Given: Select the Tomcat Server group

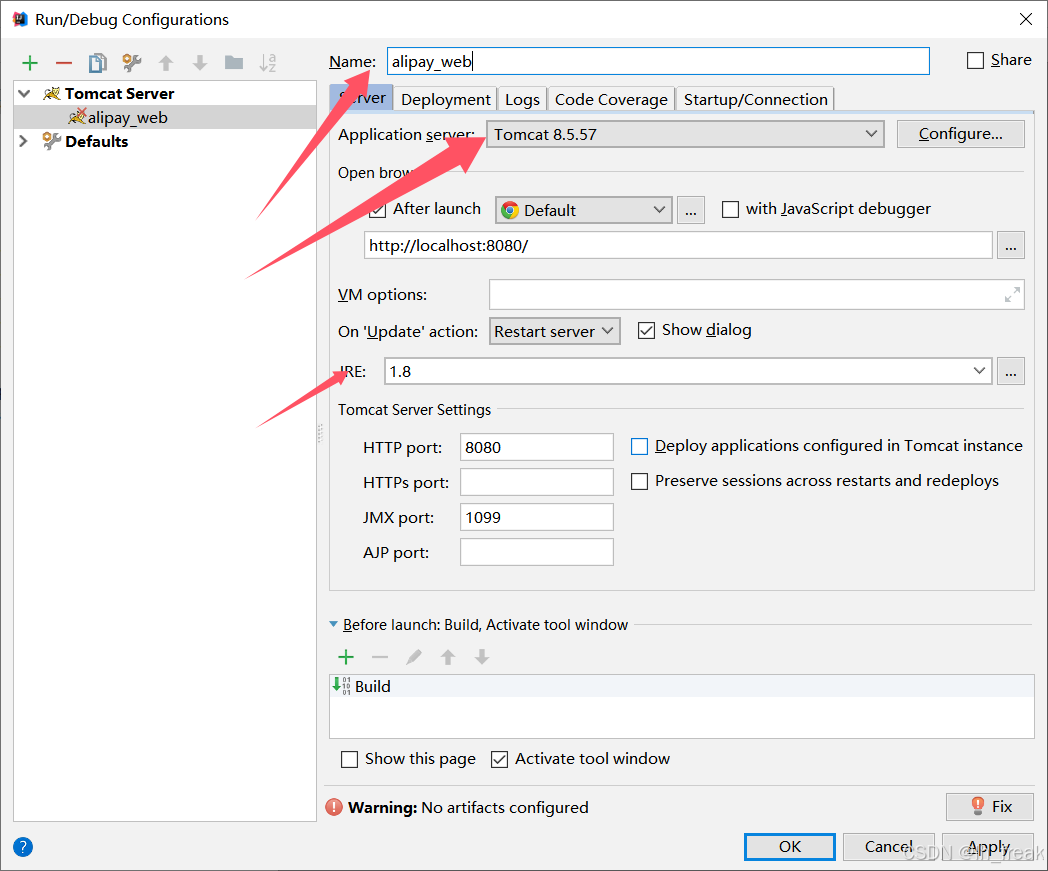Looking at the screenshot, I should [119, 94].
